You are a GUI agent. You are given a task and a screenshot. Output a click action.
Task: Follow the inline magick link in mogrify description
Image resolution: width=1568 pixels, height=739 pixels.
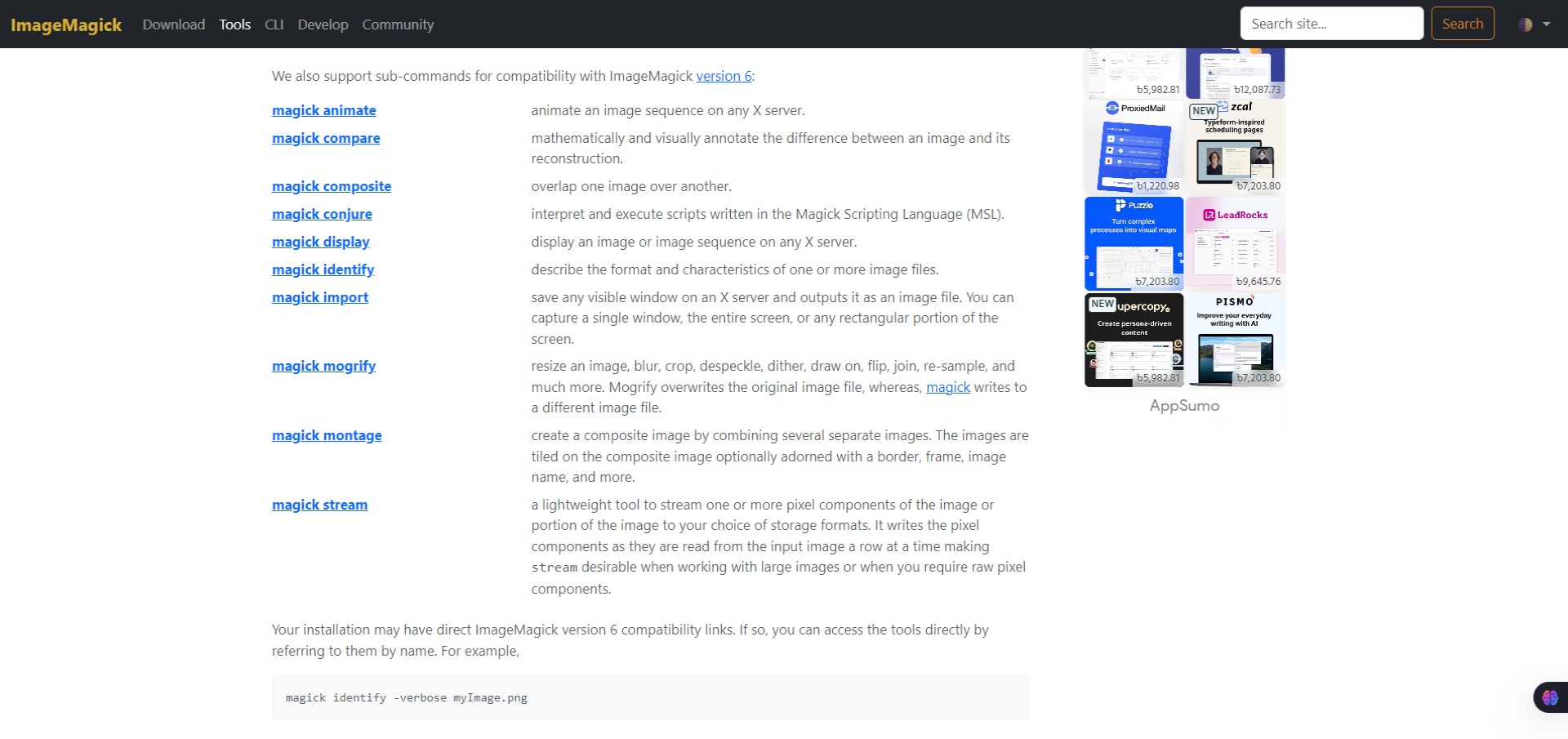[948, 387]
